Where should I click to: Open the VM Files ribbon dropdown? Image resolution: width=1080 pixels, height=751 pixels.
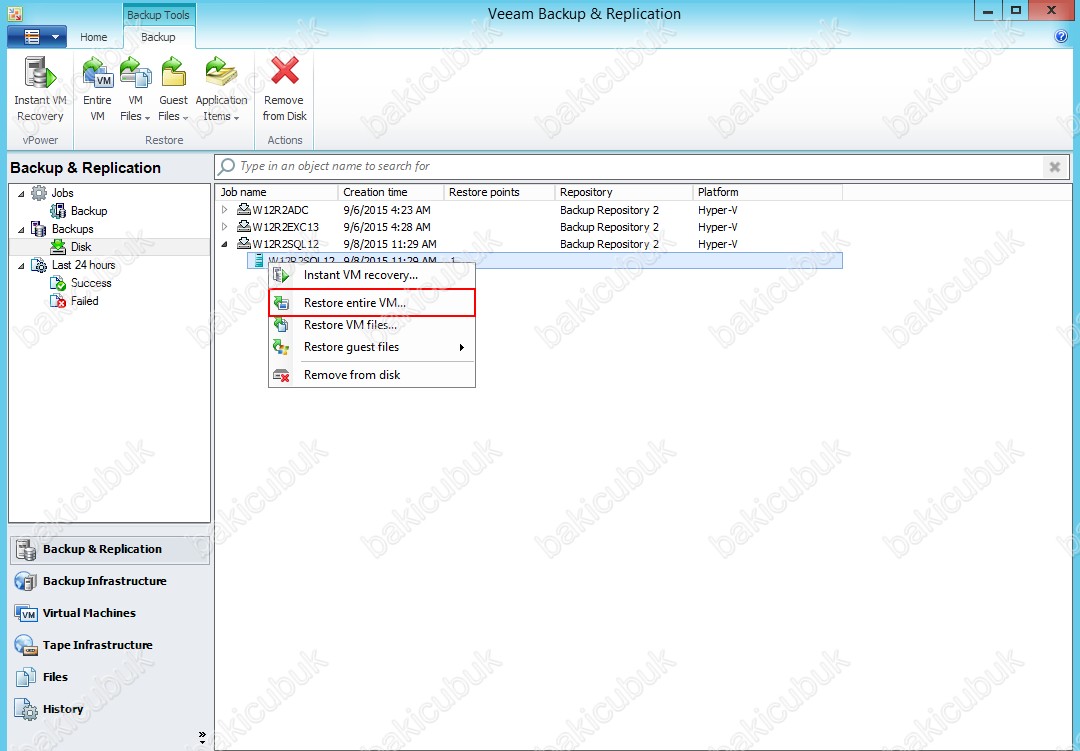(x=135, y=90)
